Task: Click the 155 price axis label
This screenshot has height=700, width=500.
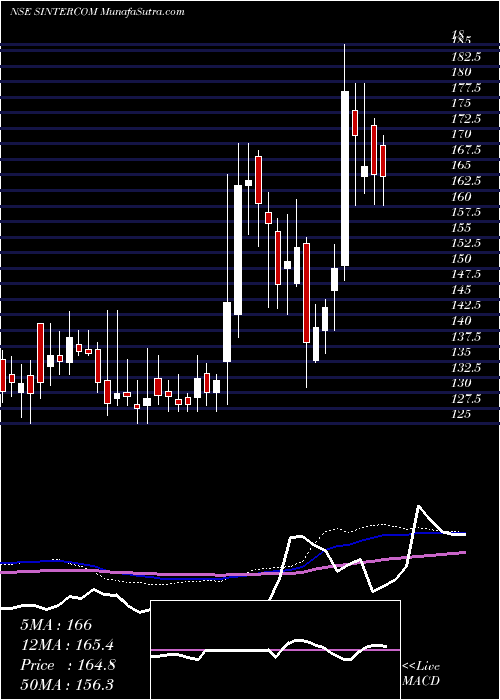Action: (x=462, y=228)
